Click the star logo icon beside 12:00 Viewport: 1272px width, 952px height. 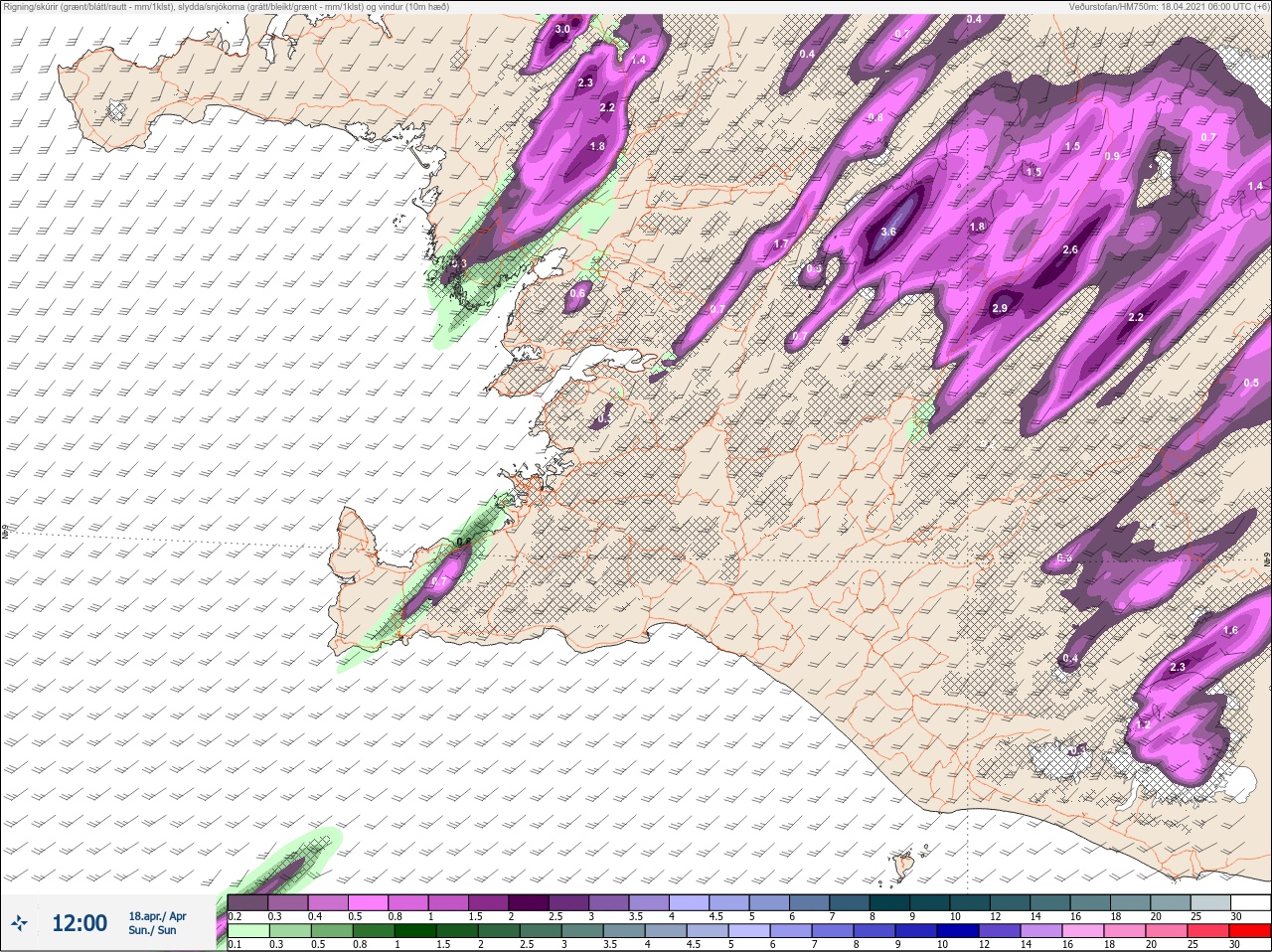tap(20, 923)
